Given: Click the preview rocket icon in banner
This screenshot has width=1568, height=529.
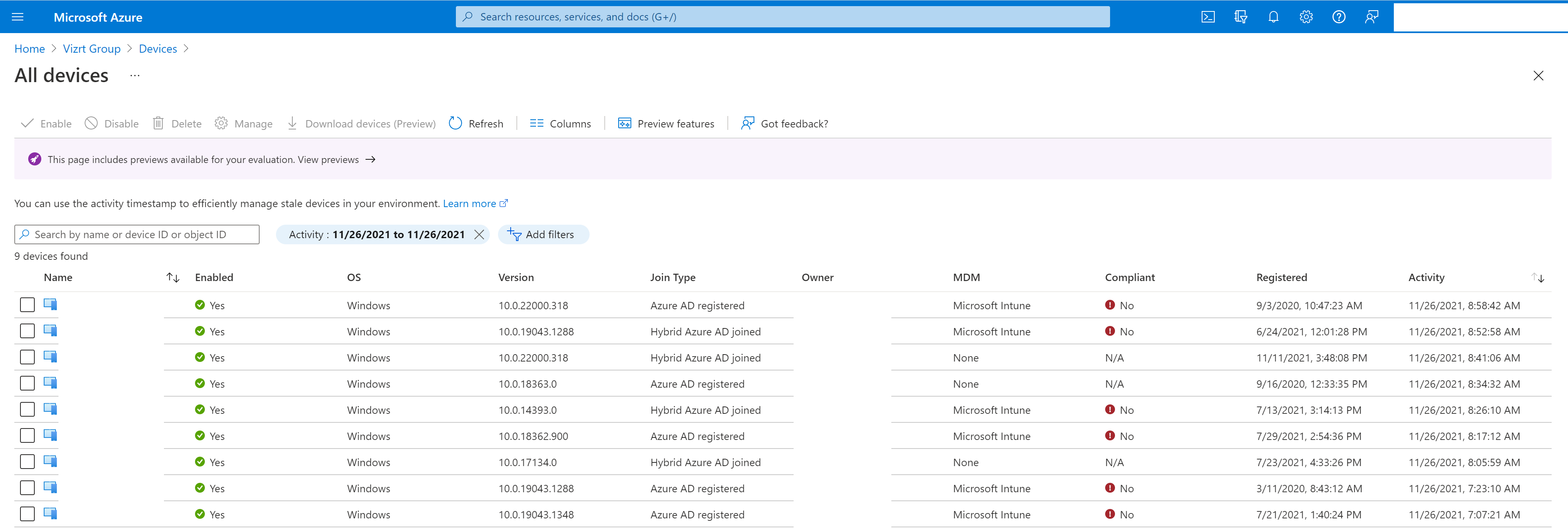Looking at the screenshot, I should pyautogui.click(x=35, y=159).
